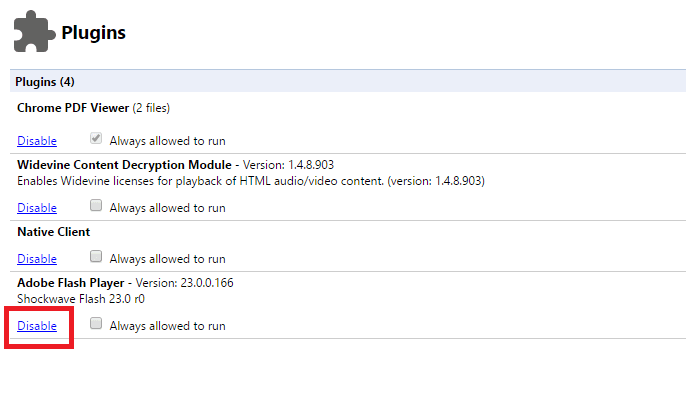Click the puzzle piece Plugins icon

point(33,33)
